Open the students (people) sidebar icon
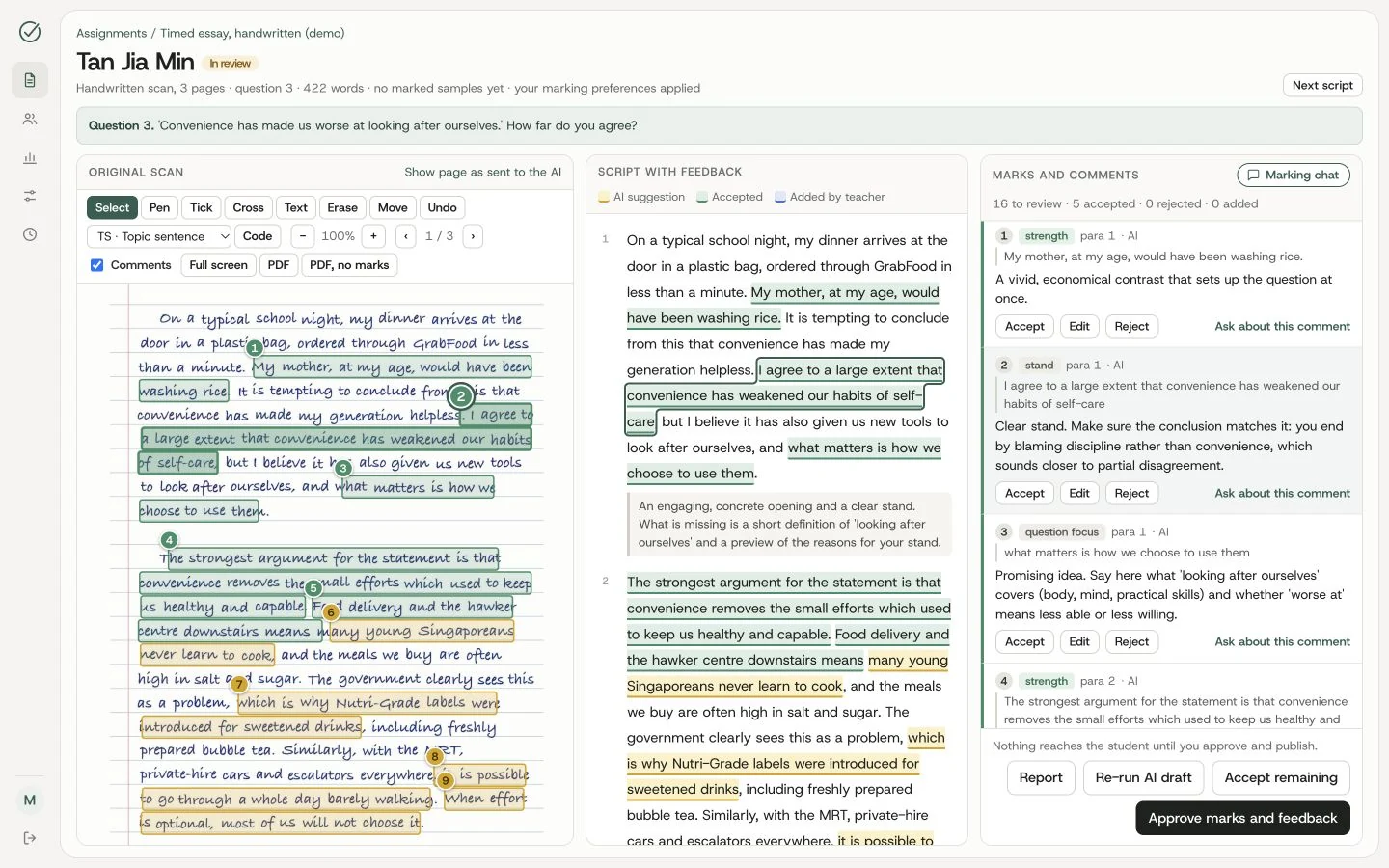 [x=30, y=120]
